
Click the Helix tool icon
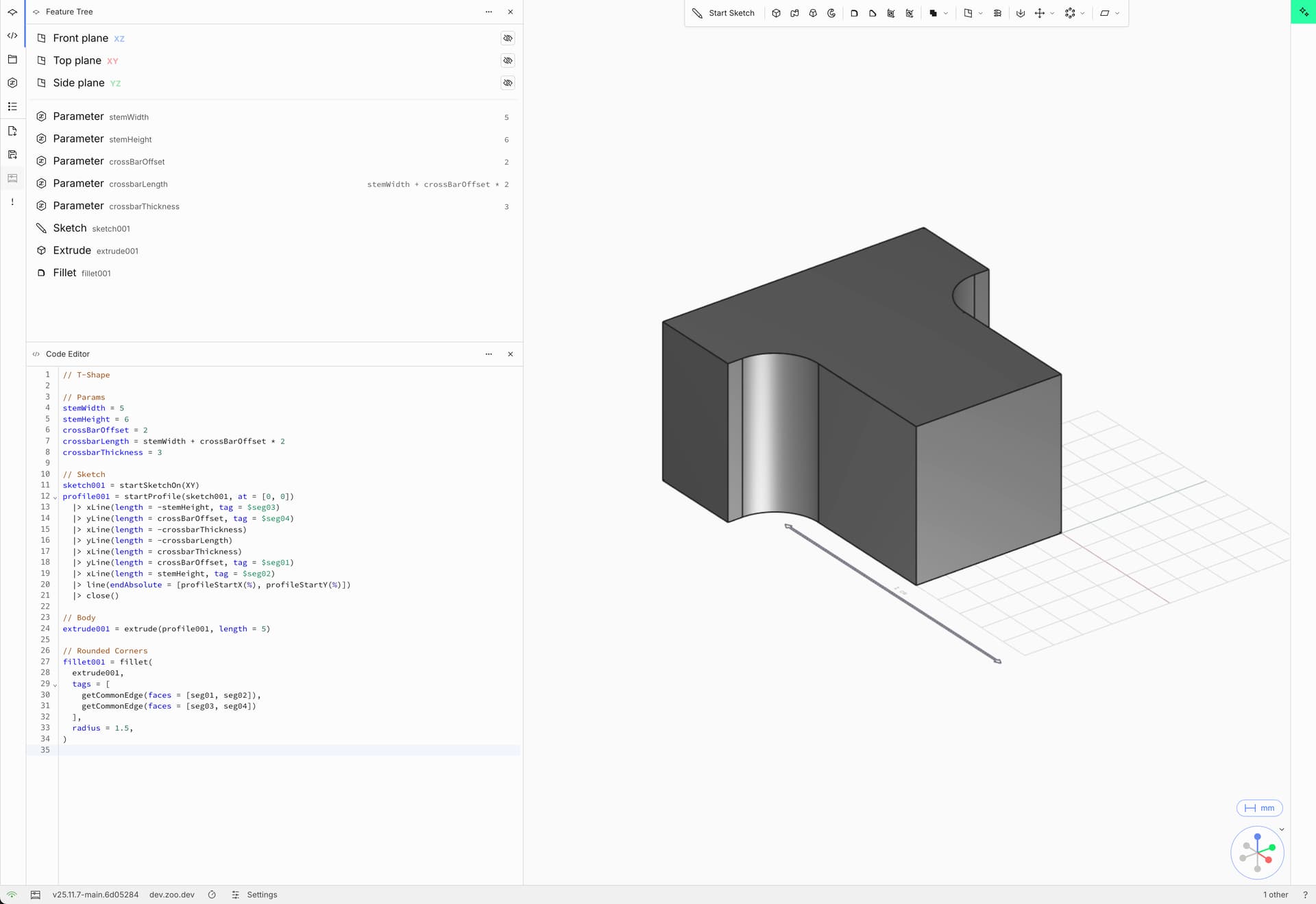[x=997, y=13]
